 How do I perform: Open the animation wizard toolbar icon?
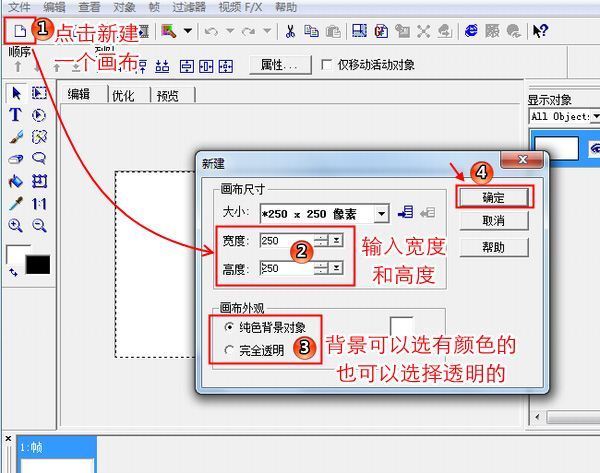[169, 31]
